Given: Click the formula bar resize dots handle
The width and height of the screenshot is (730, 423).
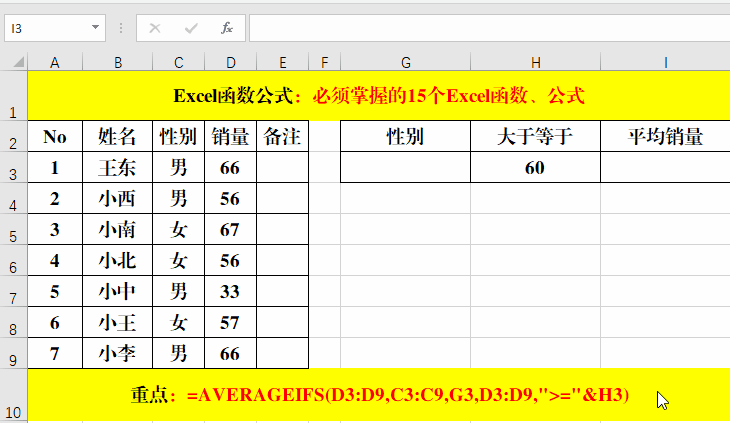Looking at the screenshot, I should click(121, 28).
